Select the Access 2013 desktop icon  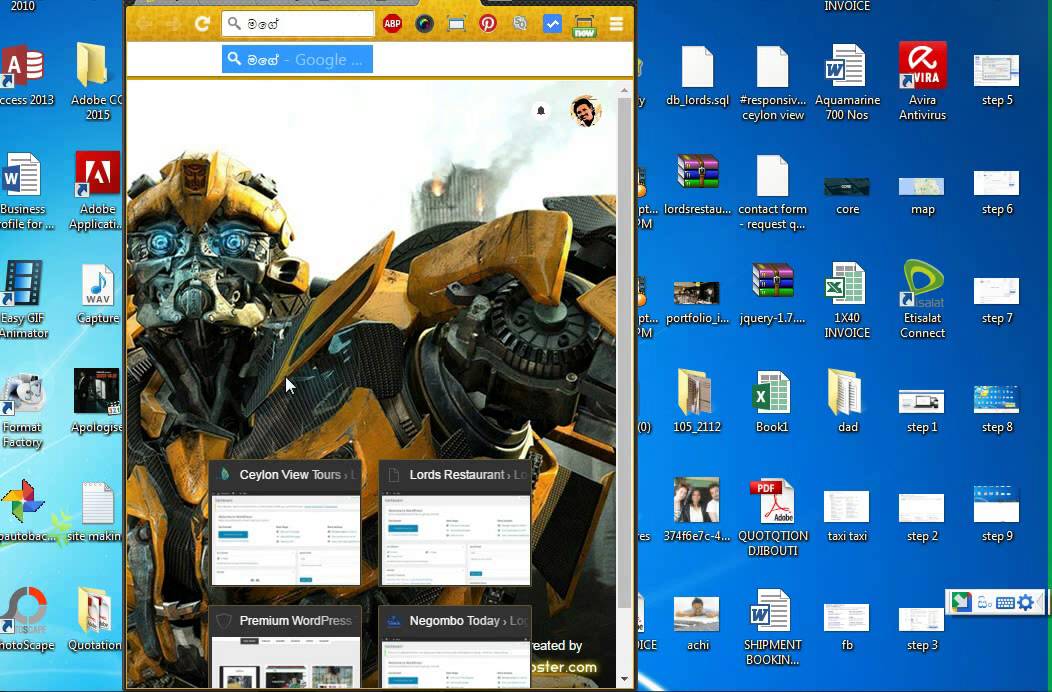click(x=24, y=75)
